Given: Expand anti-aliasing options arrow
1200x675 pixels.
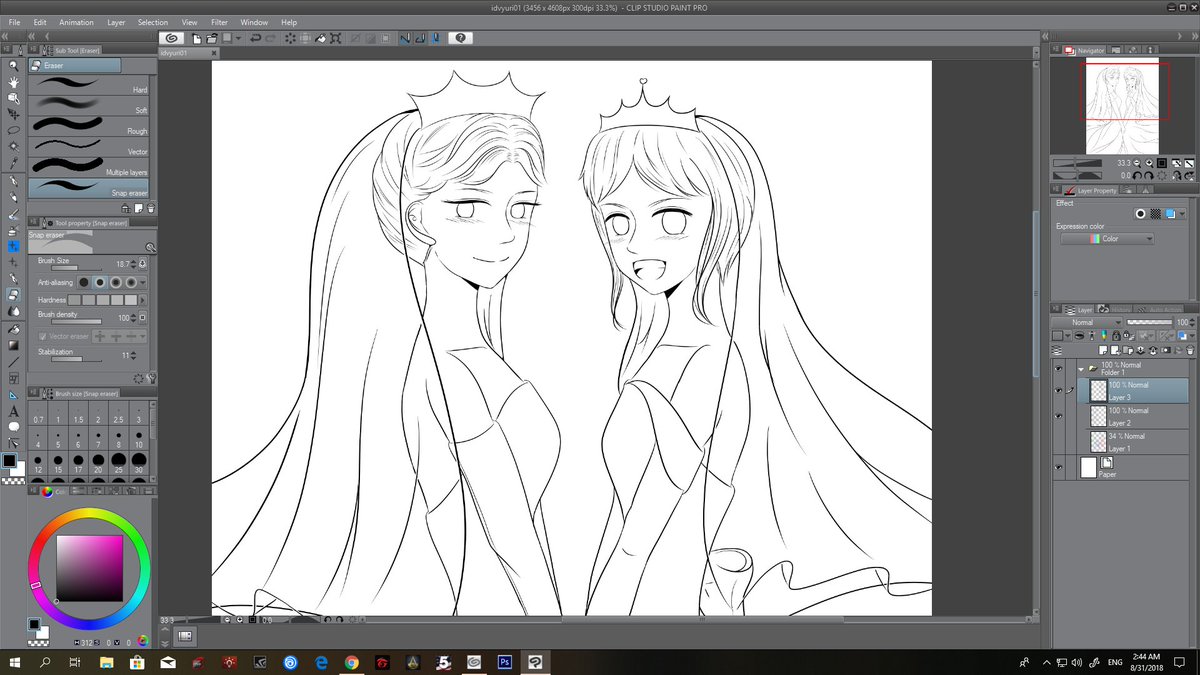Looking at the screenshot, I should [x=145, y=283].
